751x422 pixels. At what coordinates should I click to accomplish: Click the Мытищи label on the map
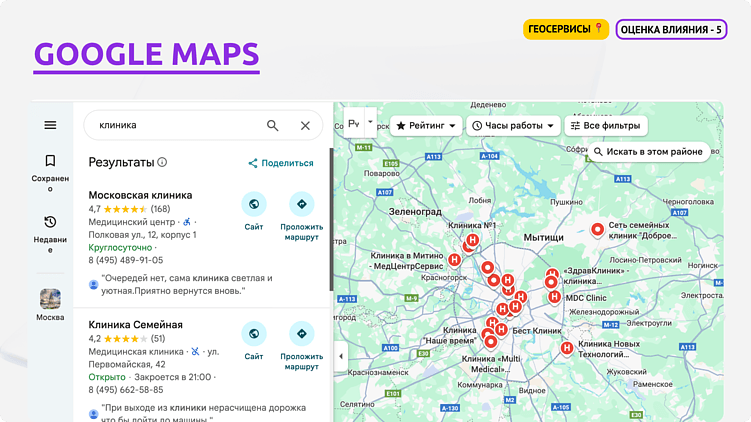tap(544, 238)
